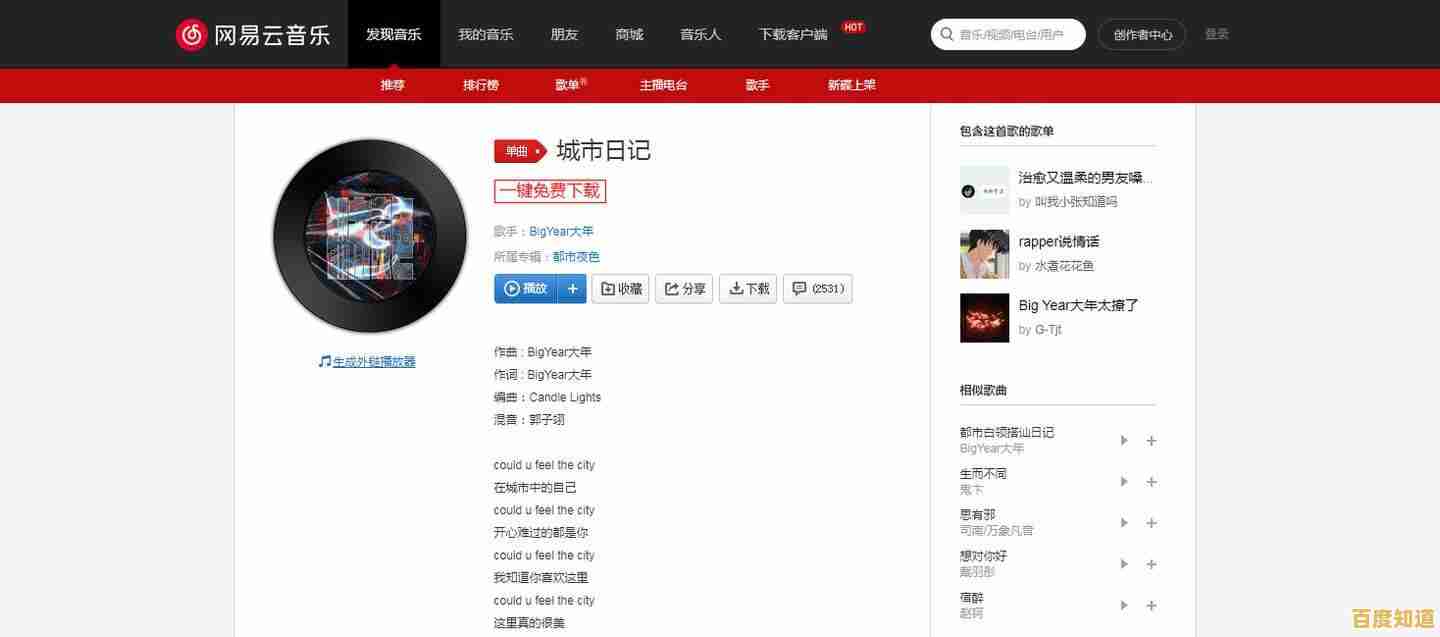
Task: Open the 我的音乐 menu
Action: point(486,34)
